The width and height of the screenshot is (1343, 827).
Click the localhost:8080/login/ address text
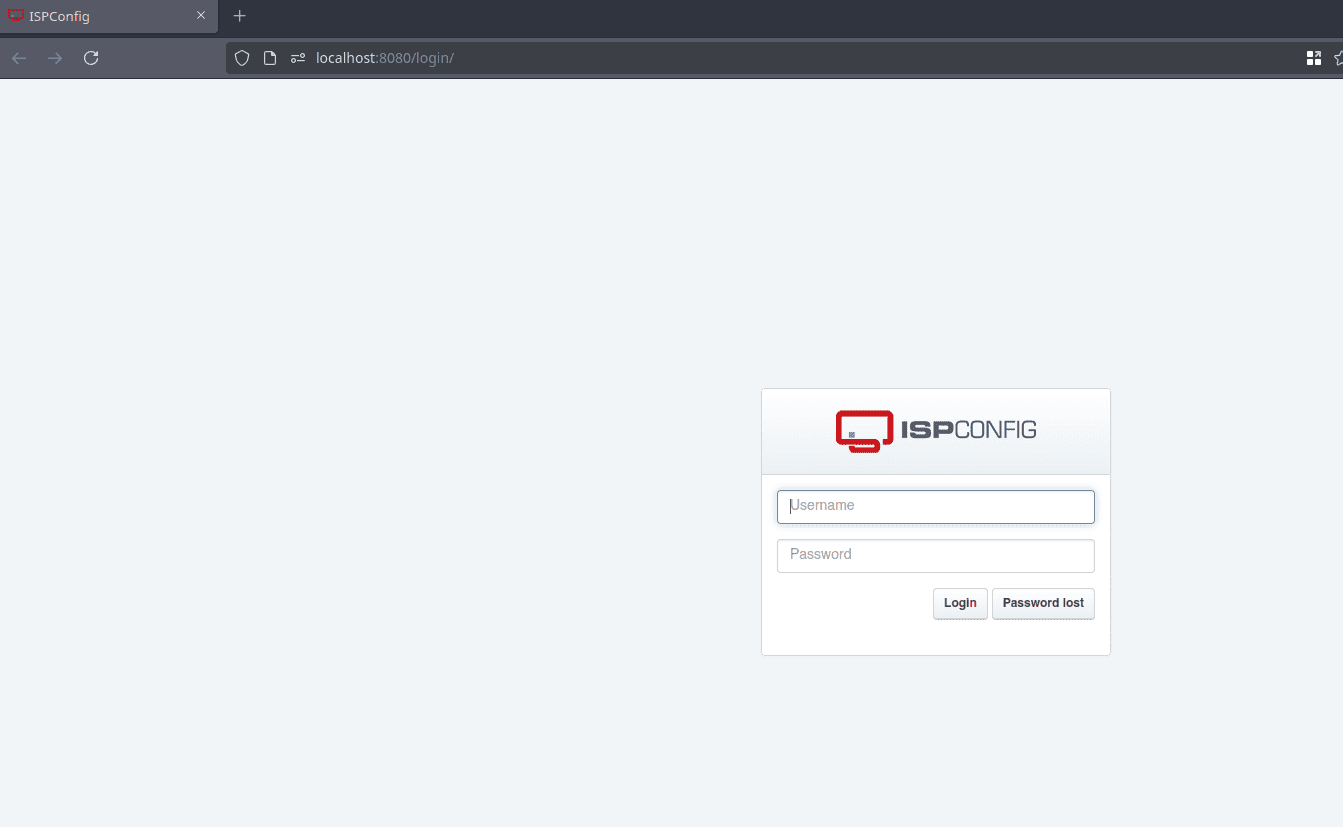point(385,58)
